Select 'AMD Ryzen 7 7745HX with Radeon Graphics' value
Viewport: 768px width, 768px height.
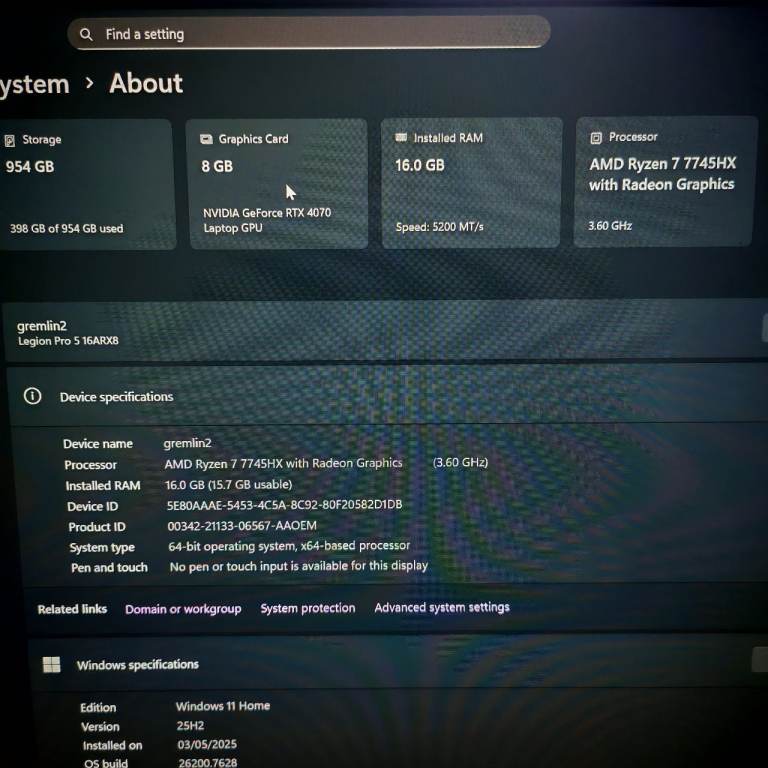click(x=284, y=463)
